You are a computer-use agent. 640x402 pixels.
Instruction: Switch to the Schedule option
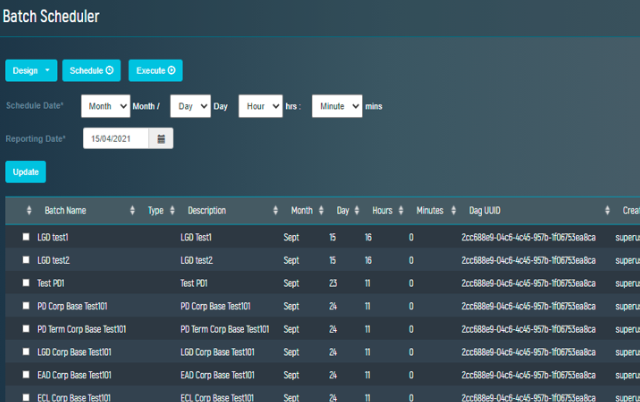click(91, 70)
